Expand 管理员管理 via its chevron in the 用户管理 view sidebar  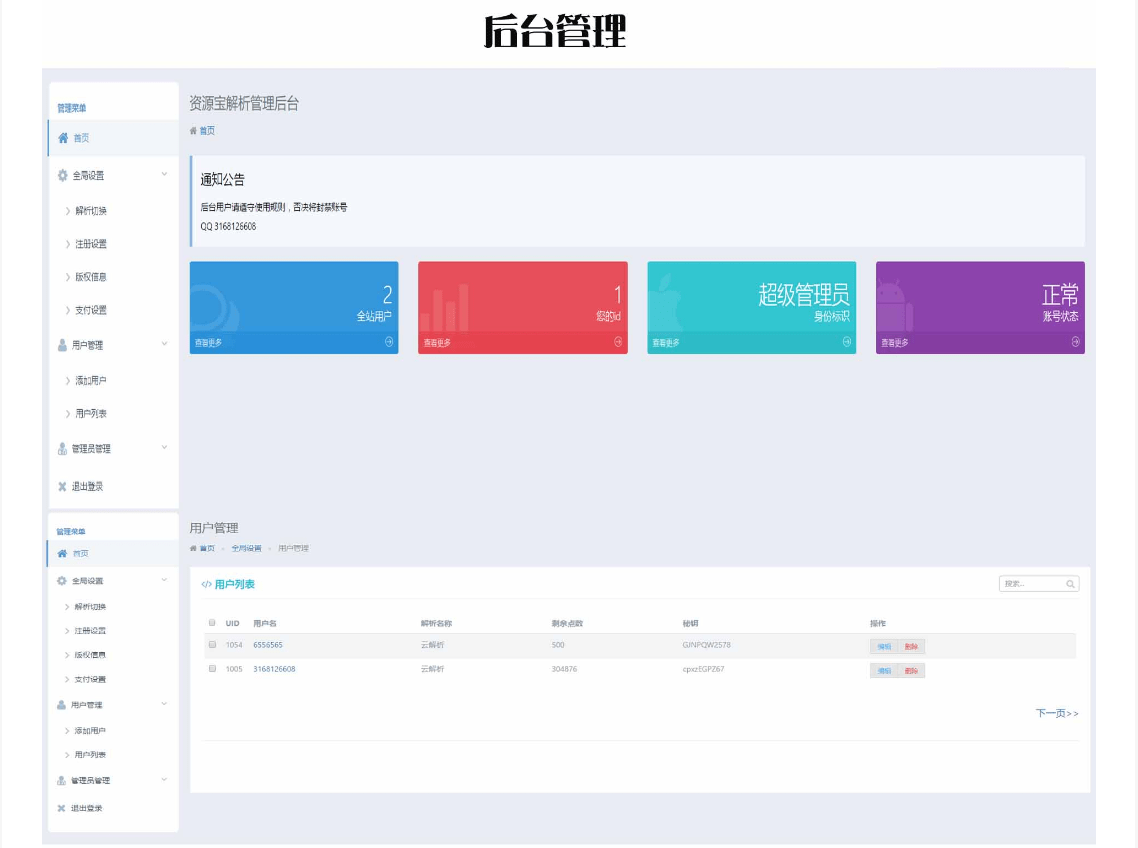pyautogui.click(x=164, y=779)
